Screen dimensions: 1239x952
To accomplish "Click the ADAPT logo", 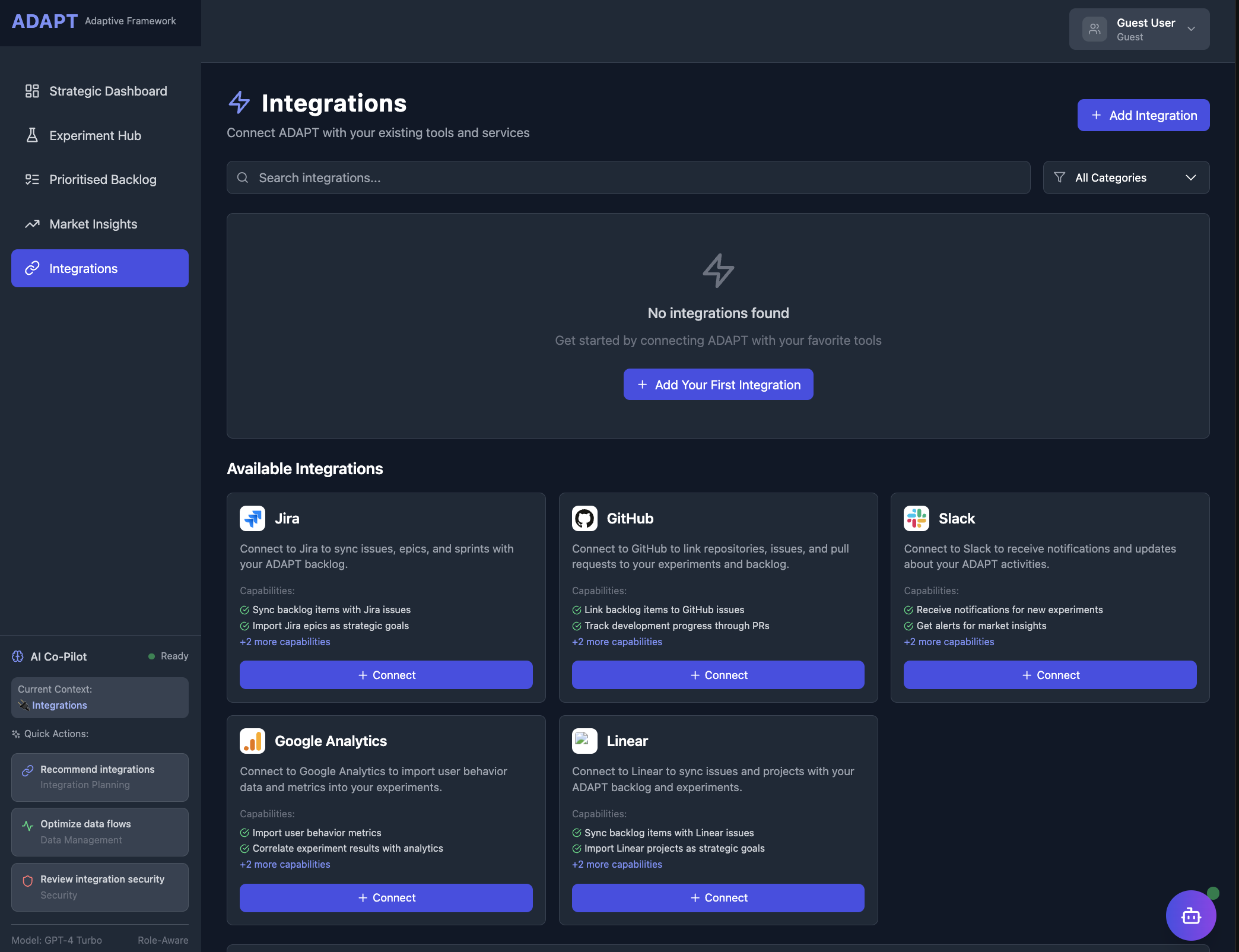I will pyautogui.click(x=45, y=21).
